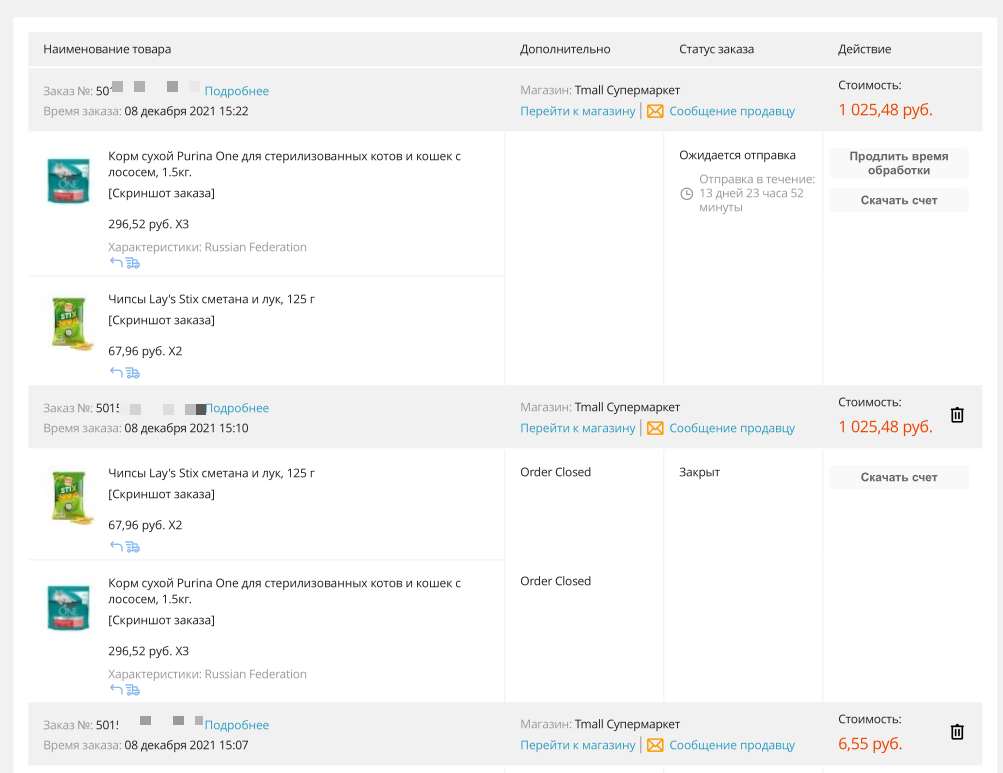Click the 6,55 руб. order total
Viewport: 1003px width, 773px height.
point(870,744)
